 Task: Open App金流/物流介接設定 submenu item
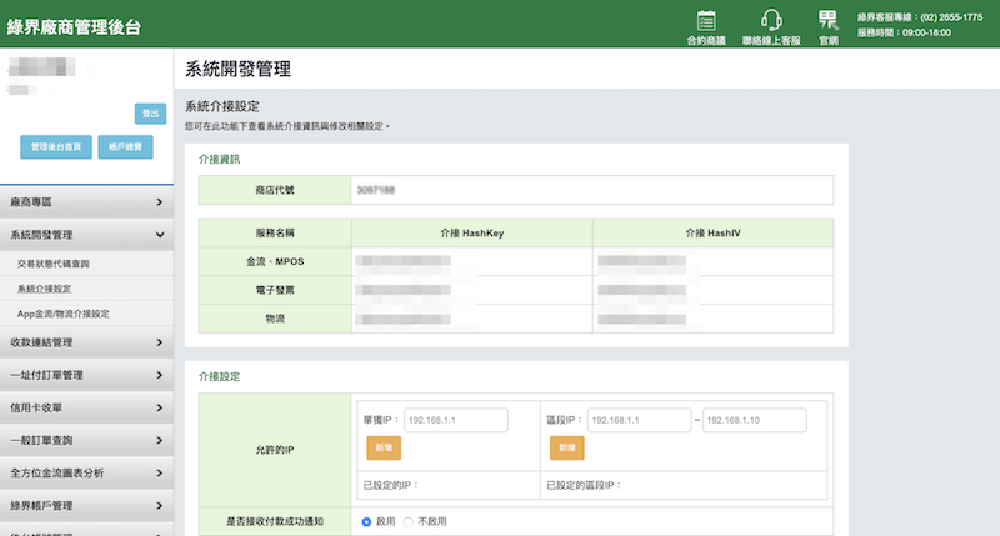pos(63,314)
